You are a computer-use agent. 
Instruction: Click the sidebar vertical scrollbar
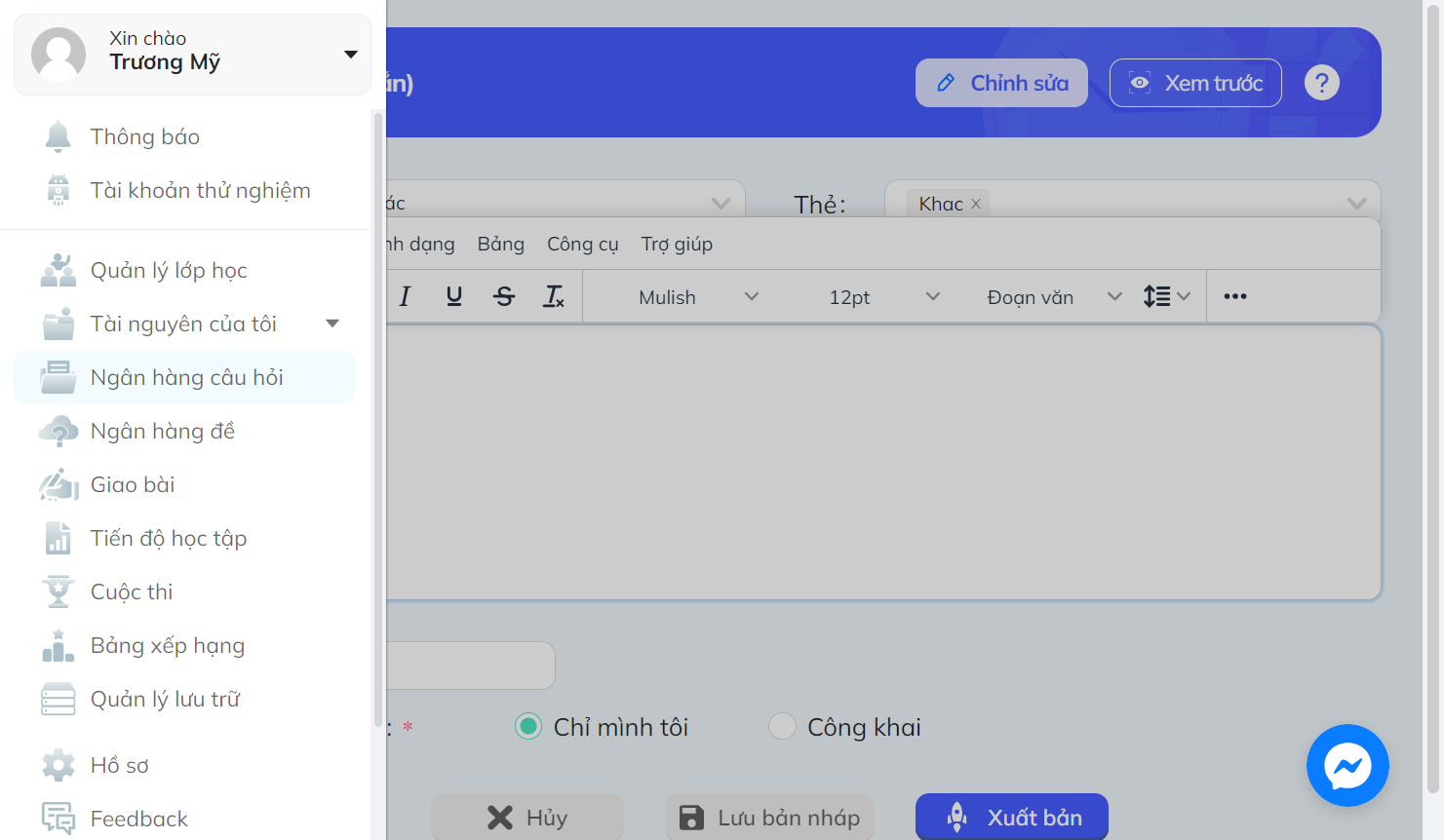[x=378, y=419]
